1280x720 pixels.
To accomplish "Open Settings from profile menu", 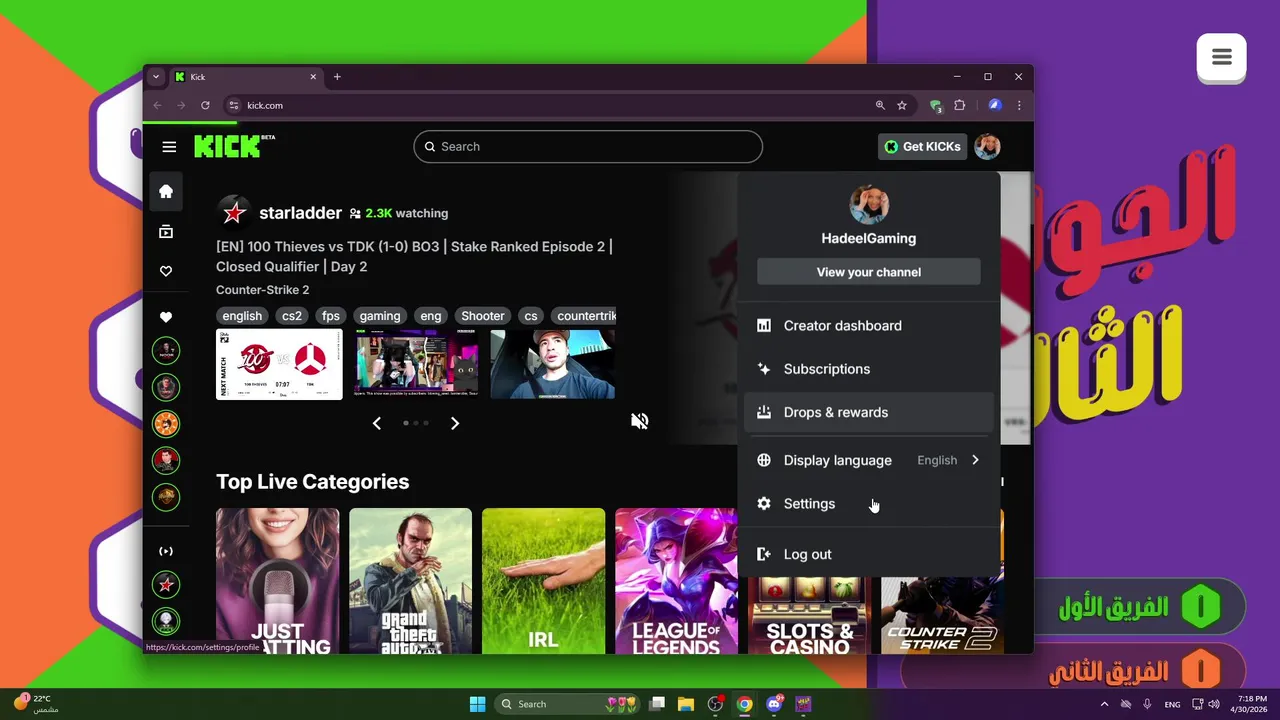I will 869,504.
